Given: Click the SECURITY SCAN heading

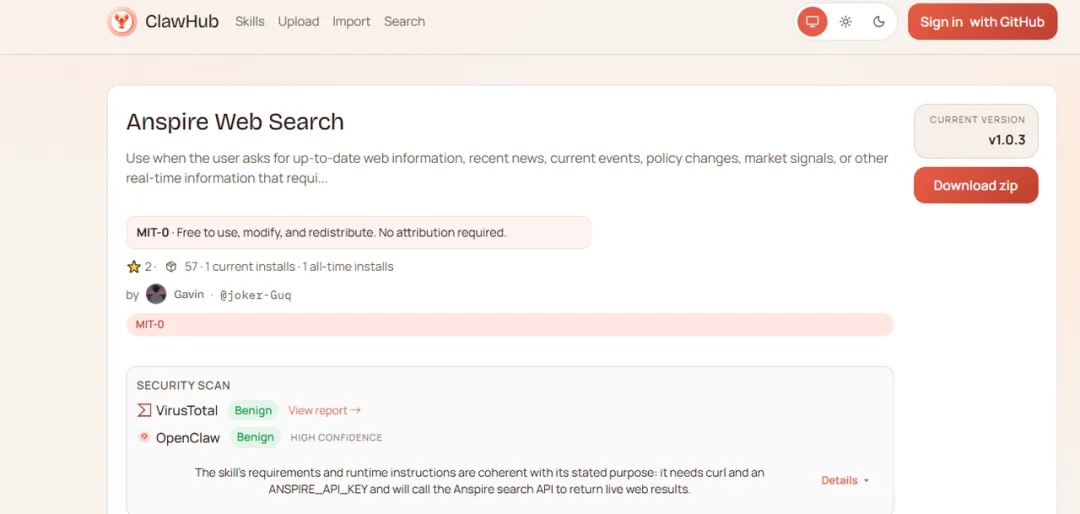Looking at the screenshot, I should (x=183, y=385).
